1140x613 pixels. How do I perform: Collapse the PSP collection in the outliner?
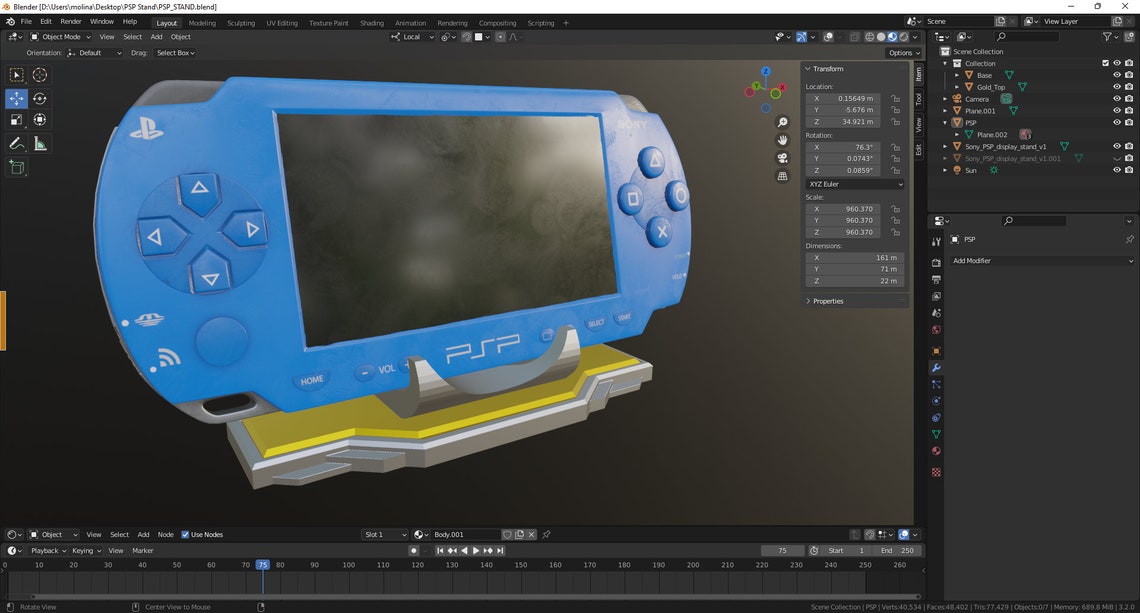pyautogui.click(x=944, y=122)
